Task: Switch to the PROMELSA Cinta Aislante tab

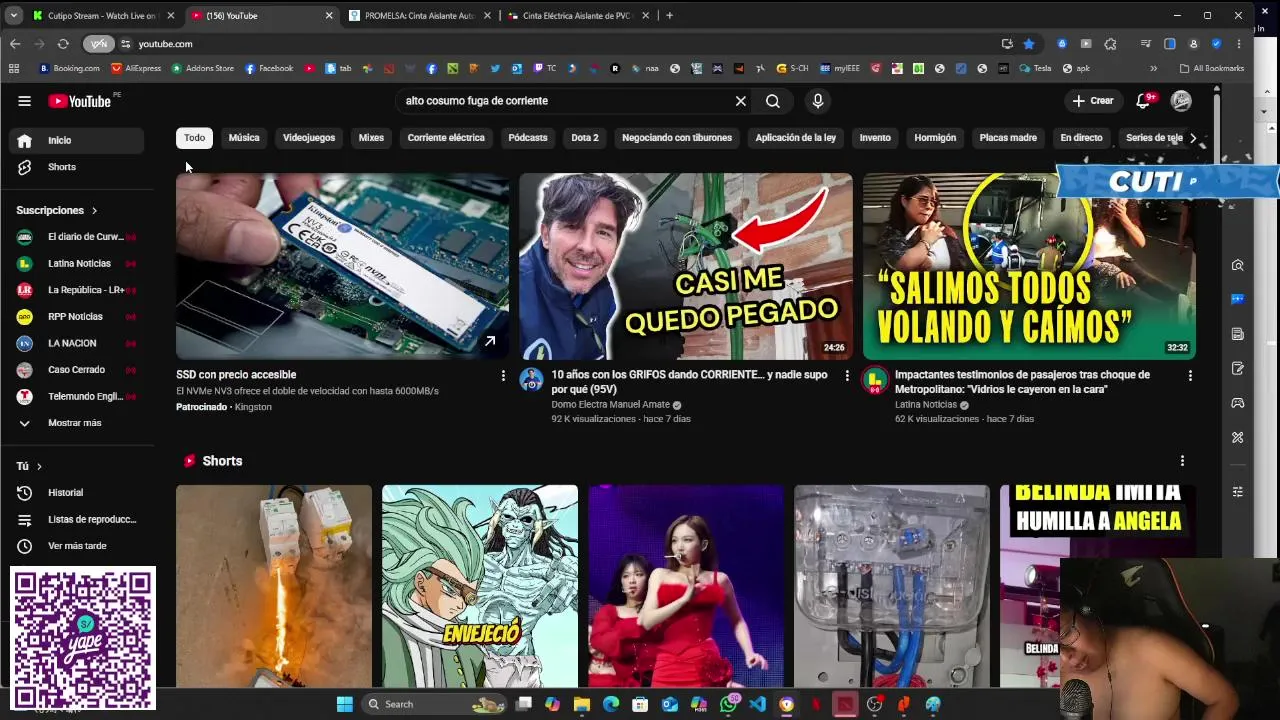Action: pyautogui.click(x=421, y=16)
